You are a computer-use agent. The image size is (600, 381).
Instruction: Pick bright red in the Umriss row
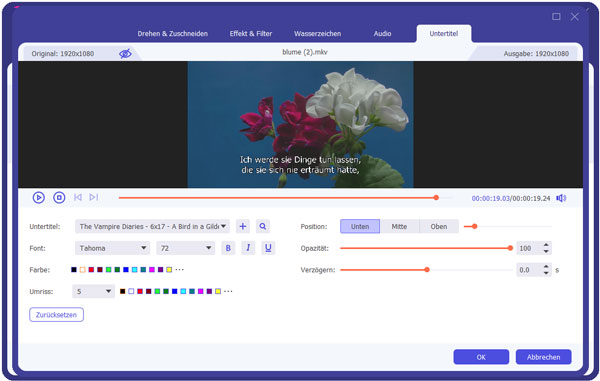(140, 291)
